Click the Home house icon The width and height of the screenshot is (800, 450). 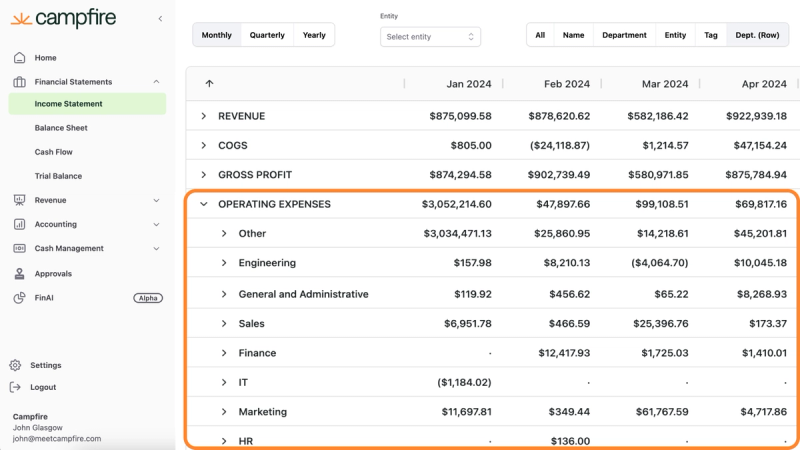coord(19,58)
